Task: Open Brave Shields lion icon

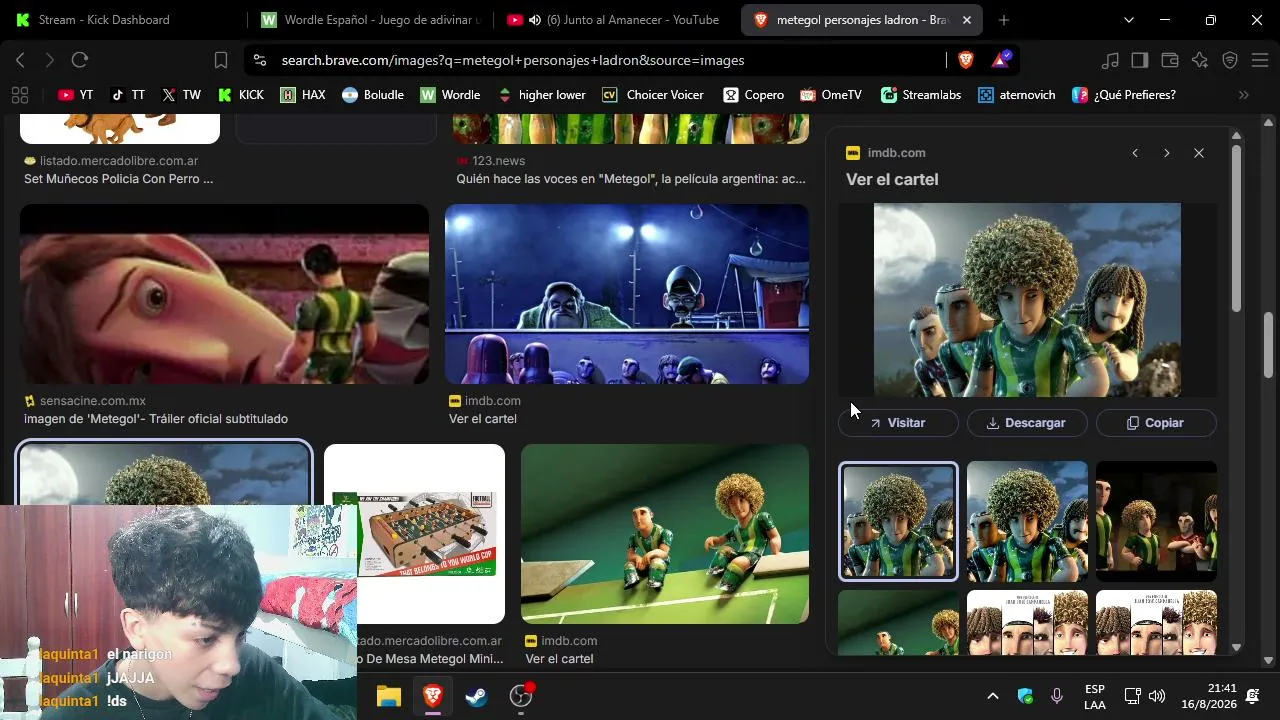Action: click(965, 60)
